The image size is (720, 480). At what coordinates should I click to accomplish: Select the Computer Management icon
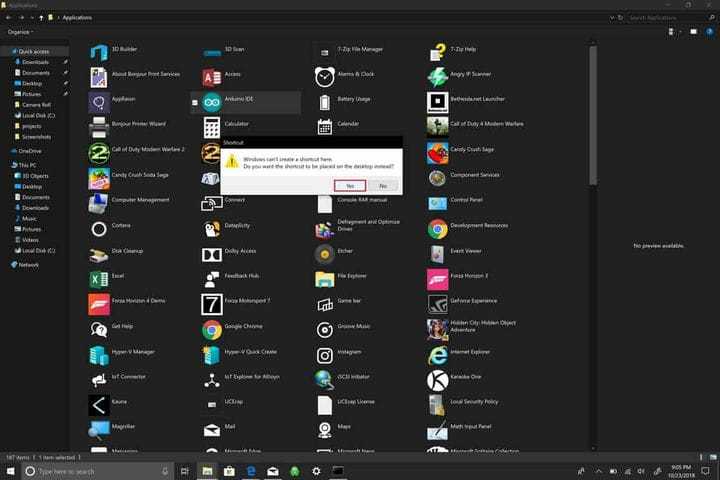(x=99, y=203)
